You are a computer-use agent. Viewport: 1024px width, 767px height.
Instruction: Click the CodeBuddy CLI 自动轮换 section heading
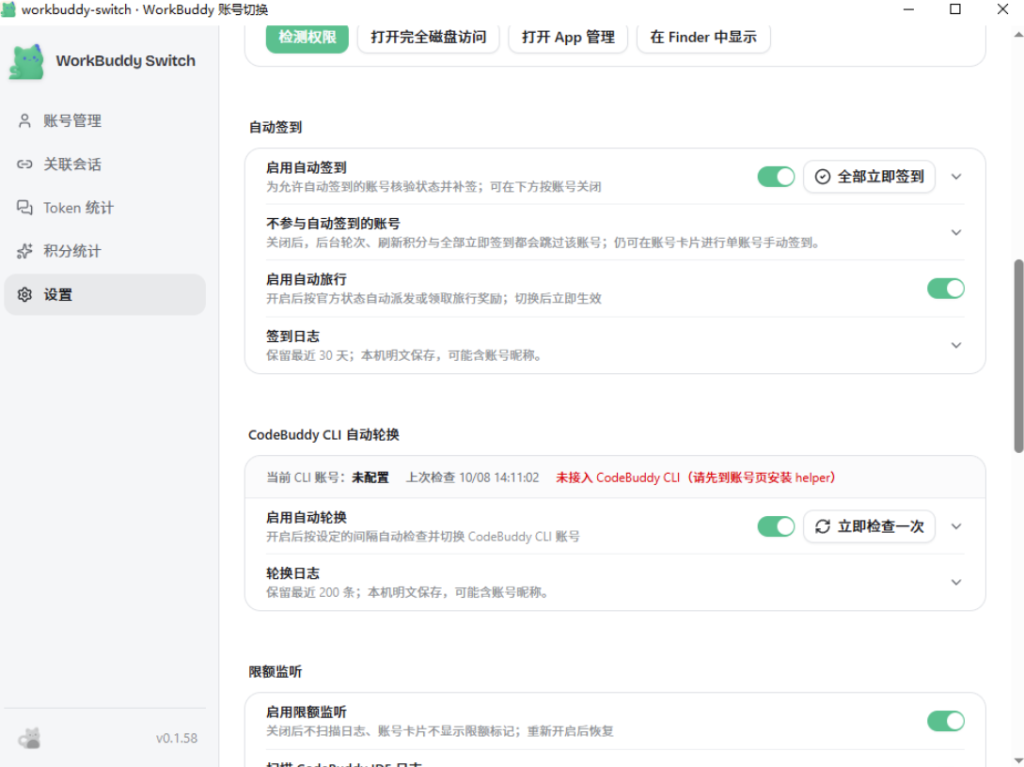[x=324, y=435]
